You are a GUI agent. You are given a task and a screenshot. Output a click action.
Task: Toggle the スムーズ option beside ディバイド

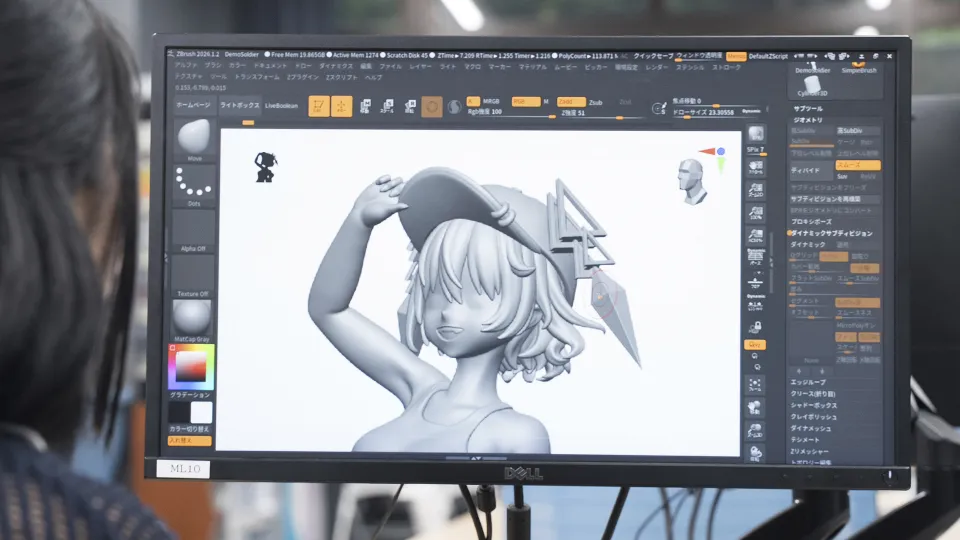click(x=858, y=165)
